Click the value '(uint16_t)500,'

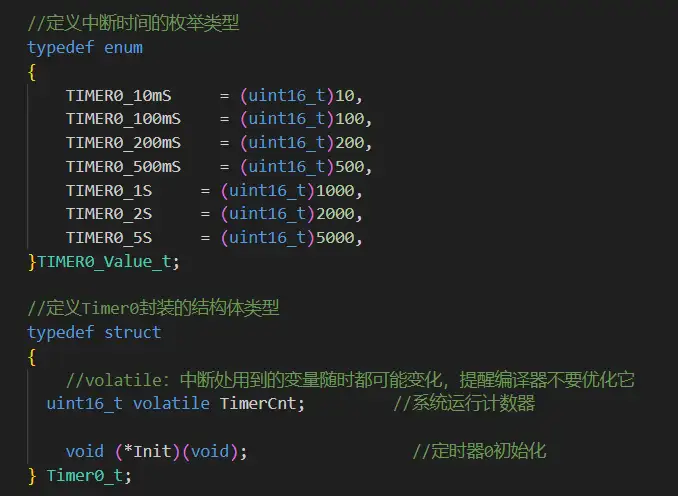click(306, 166)
